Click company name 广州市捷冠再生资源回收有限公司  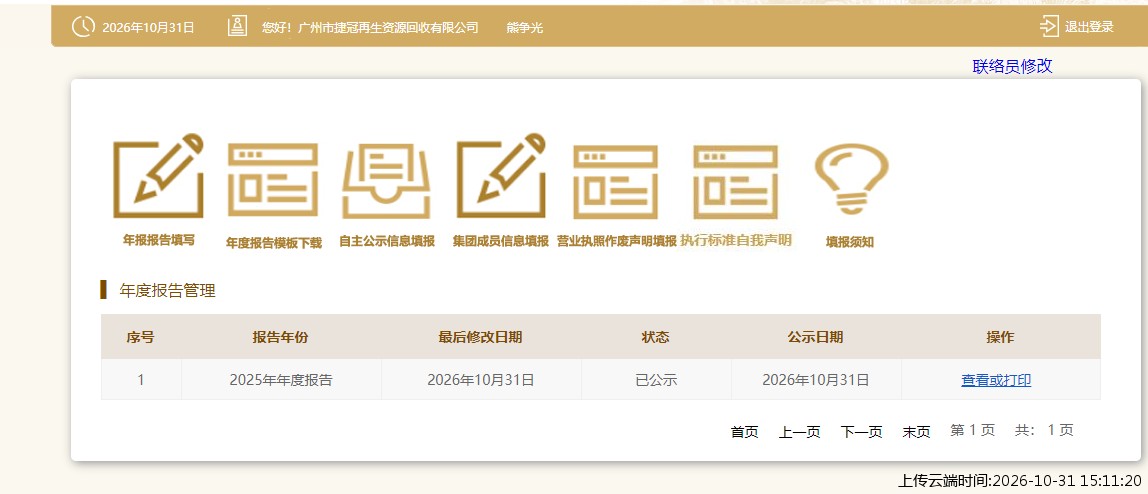pos(388,28)
